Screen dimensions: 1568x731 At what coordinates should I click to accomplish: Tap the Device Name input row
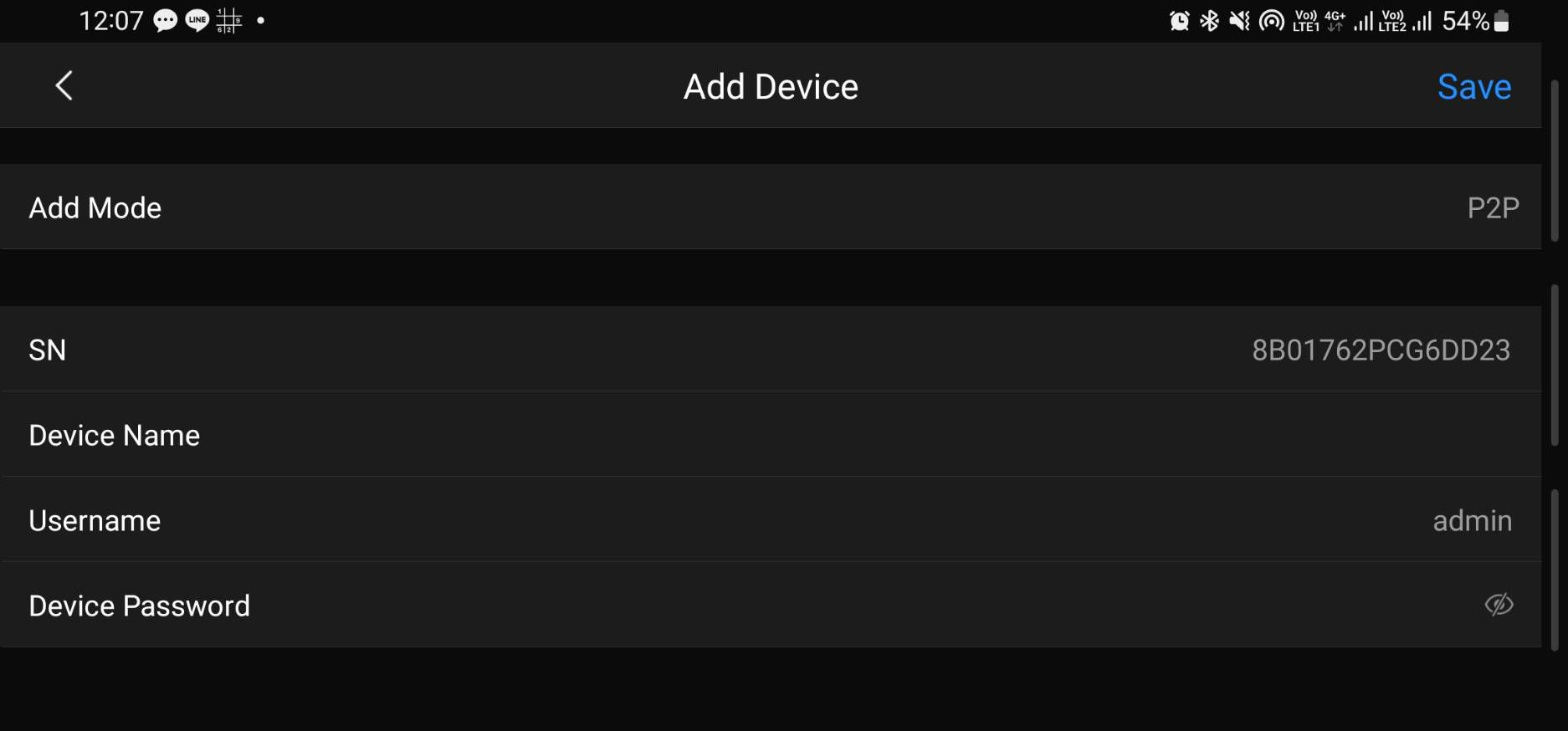(x=771, y=435)
